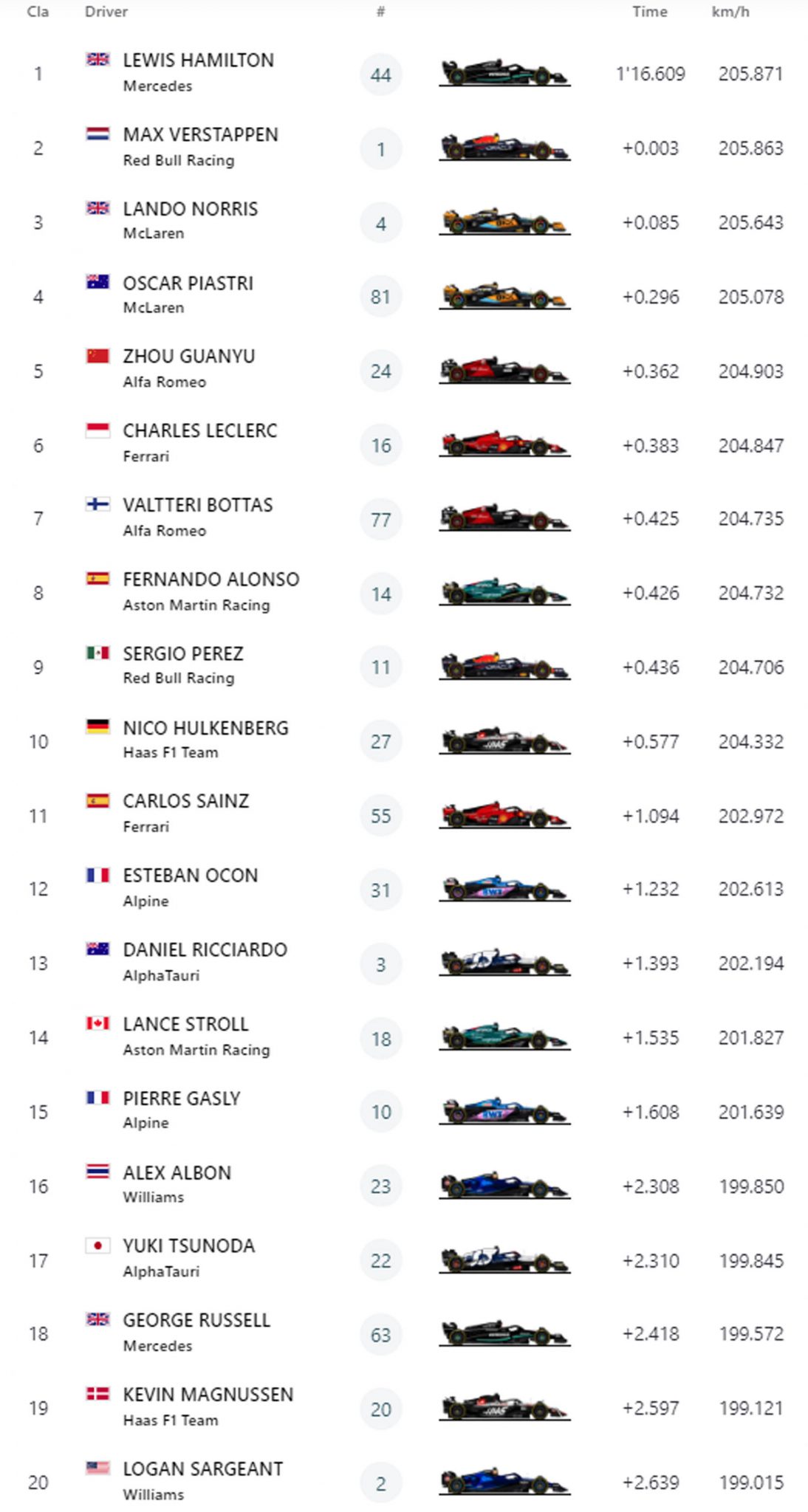Screen dimensions: 808x1512
Task: Click Esteban Ocon's Alpine car image
Action: coord(504,889)
